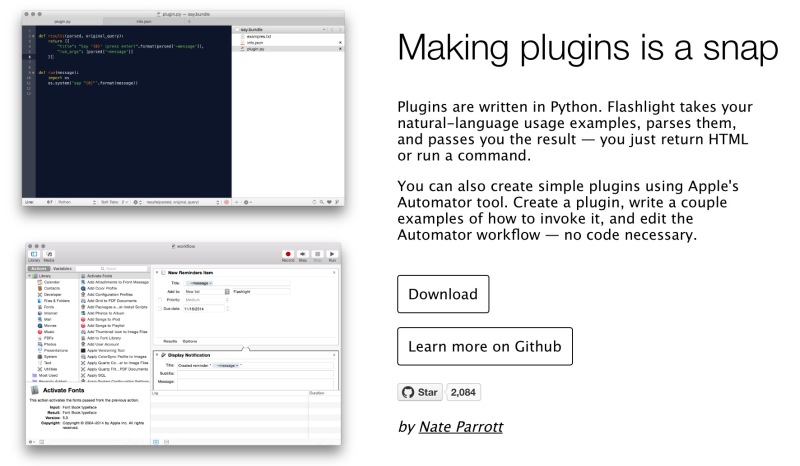Select Add Songs to iPod action
The image size is (800, 466).
point(101,320)
